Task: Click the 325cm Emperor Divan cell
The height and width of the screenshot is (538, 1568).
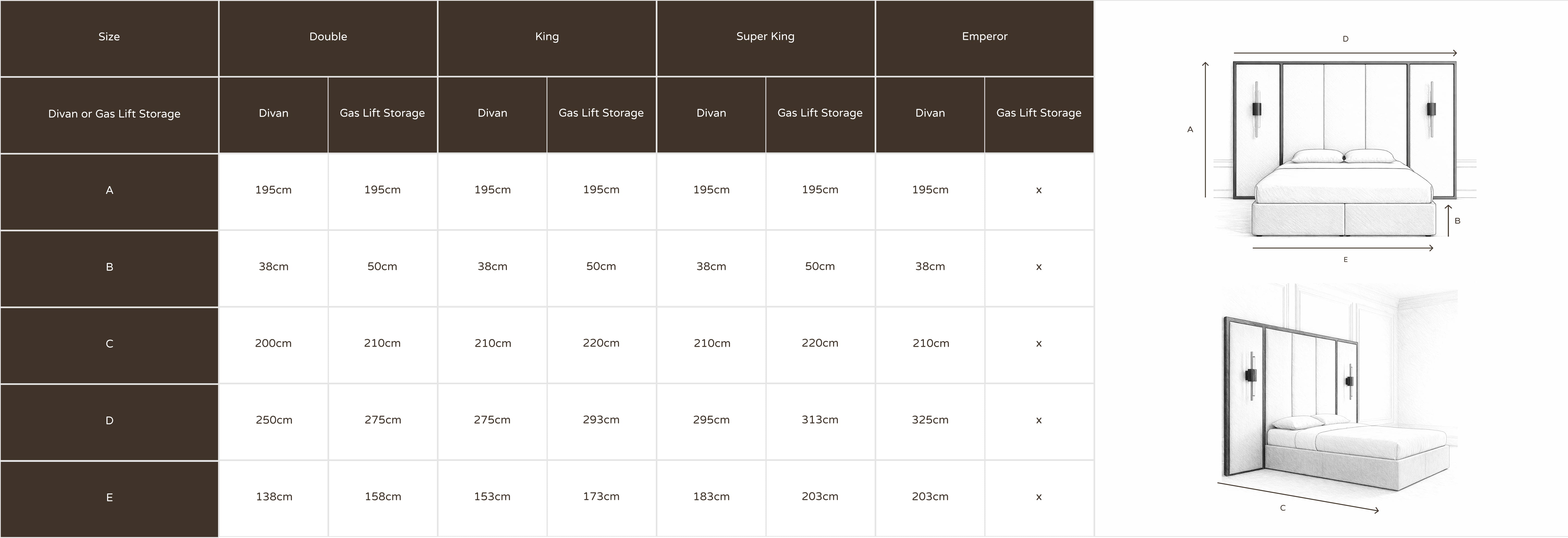Action: pyautogui.click(x=930, y=422)
